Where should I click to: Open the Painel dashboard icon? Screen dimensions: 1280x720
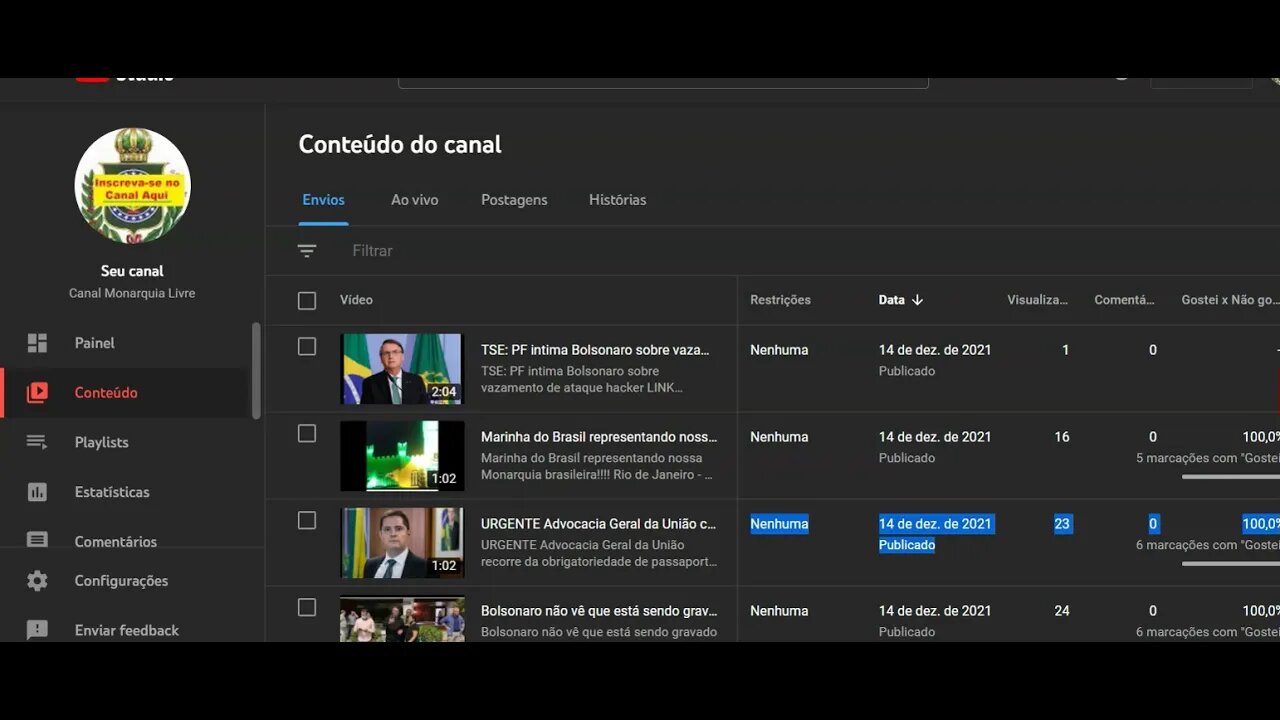(37, 343)
